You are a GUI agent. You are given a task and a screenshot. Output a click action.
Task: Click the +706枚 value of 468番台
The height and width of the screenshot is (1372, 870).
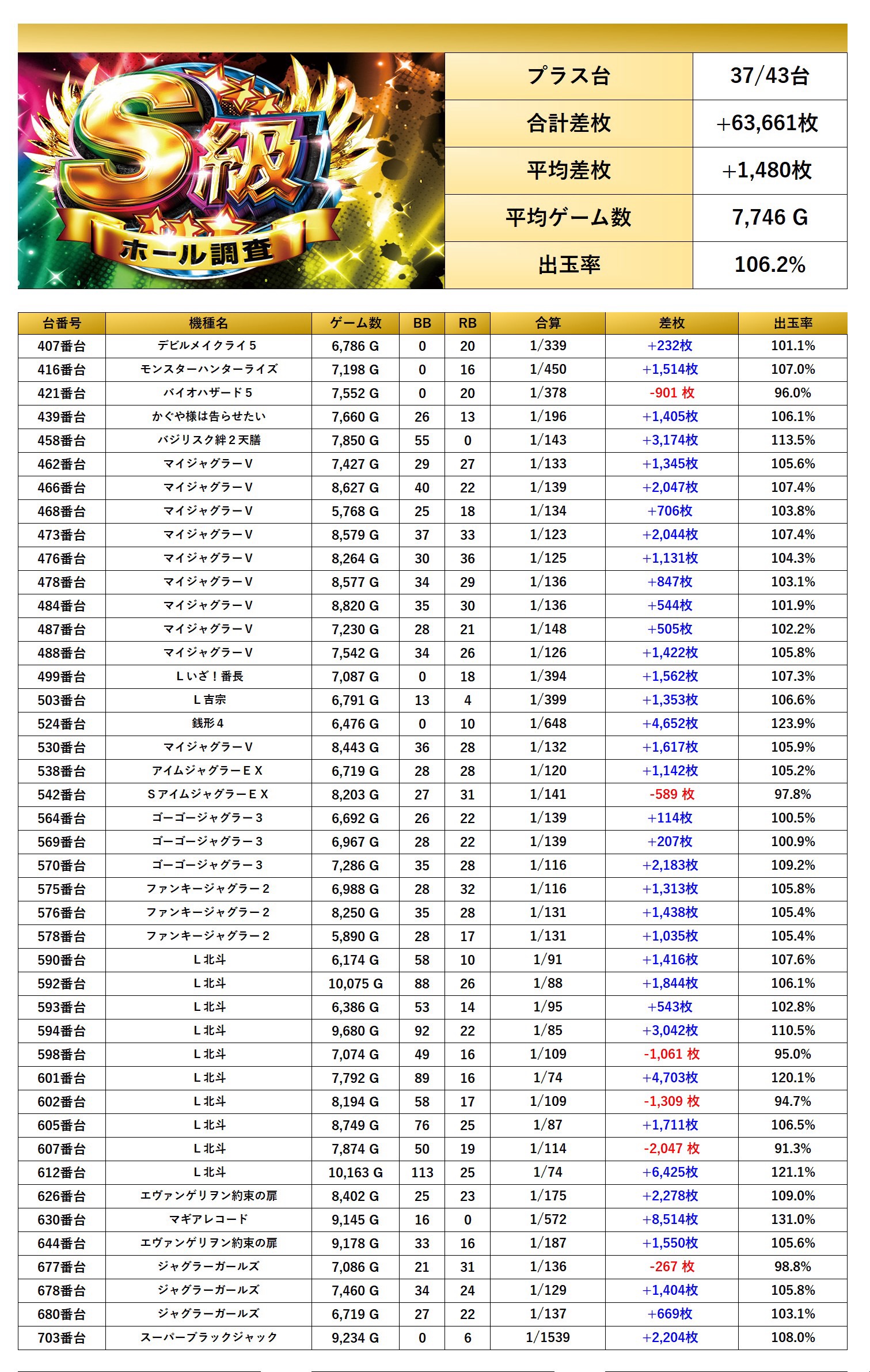[671, 511]
